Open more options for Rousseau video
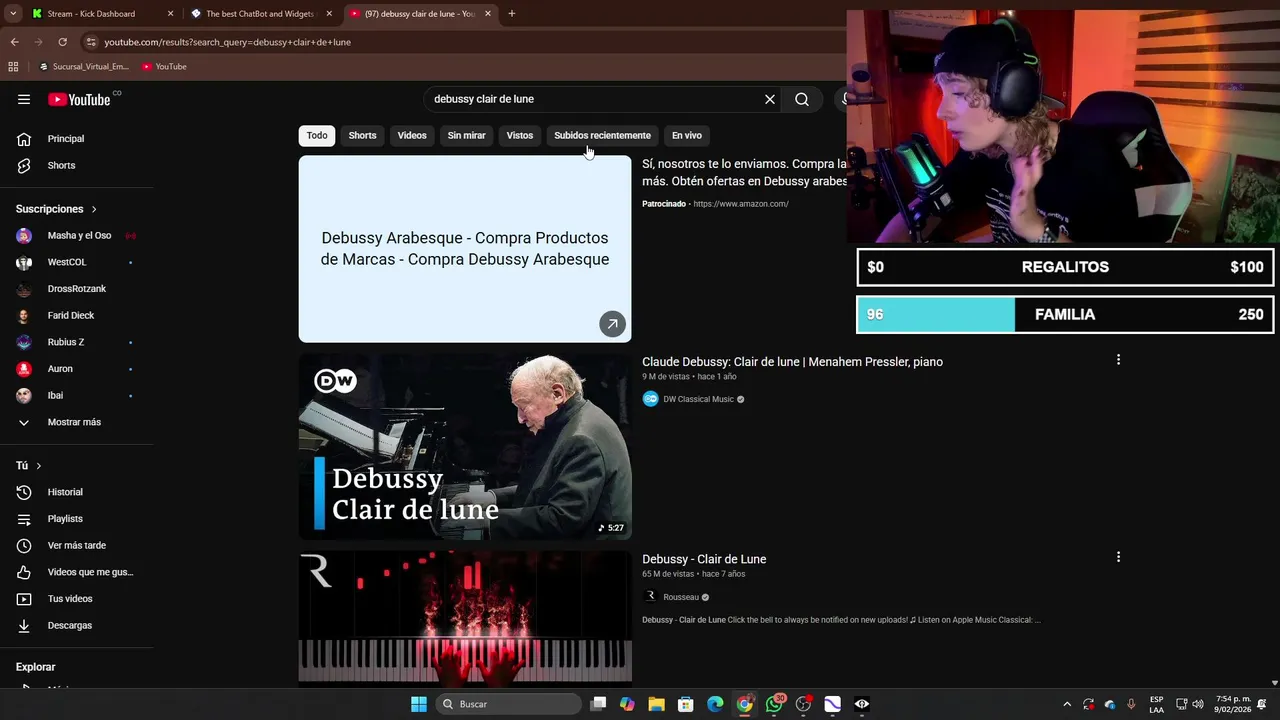Viewport: 1280px width, 720px height. tap(1118, 557)
